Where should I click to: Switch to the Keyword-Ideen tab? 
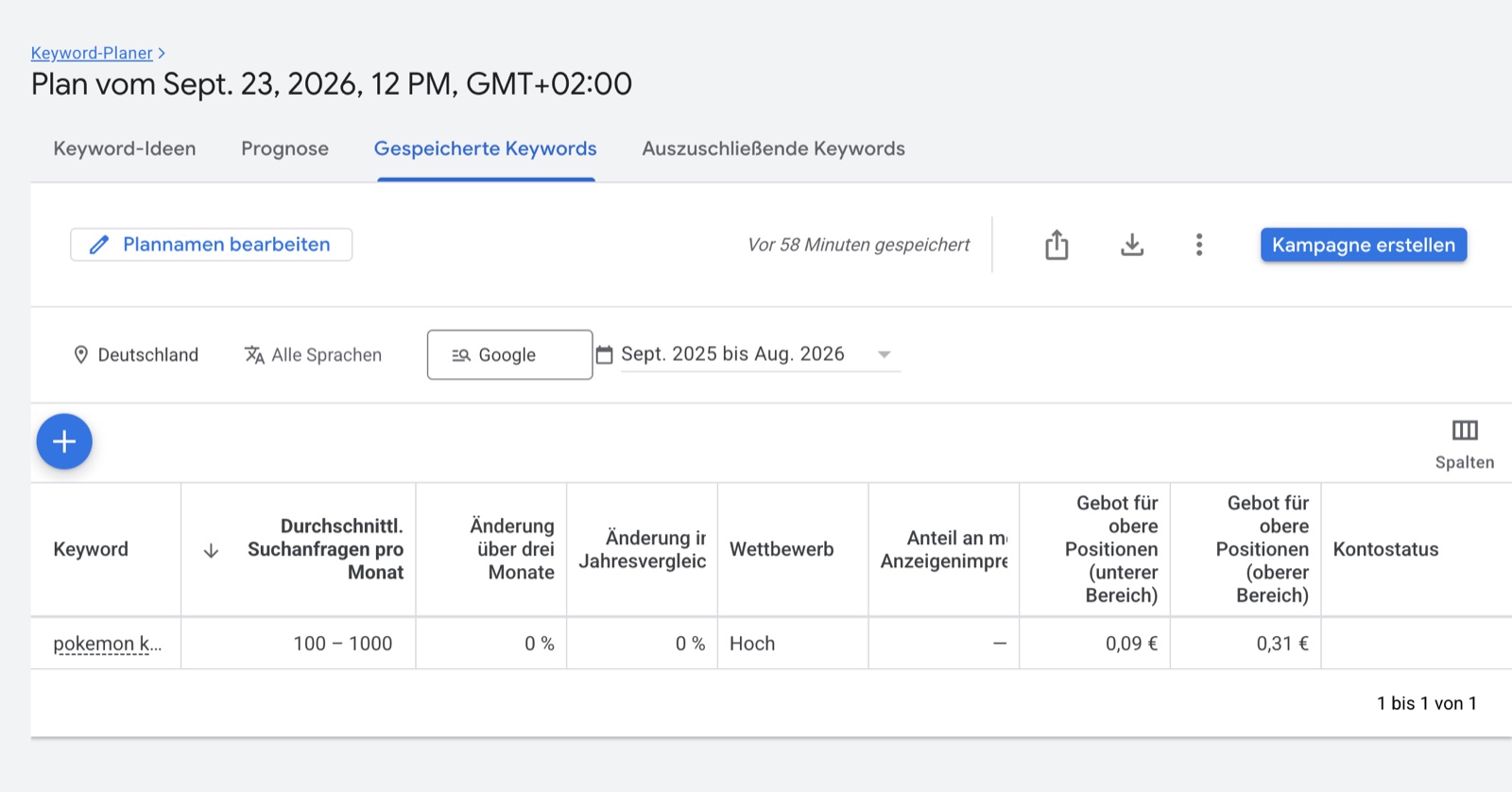(125, 148)
